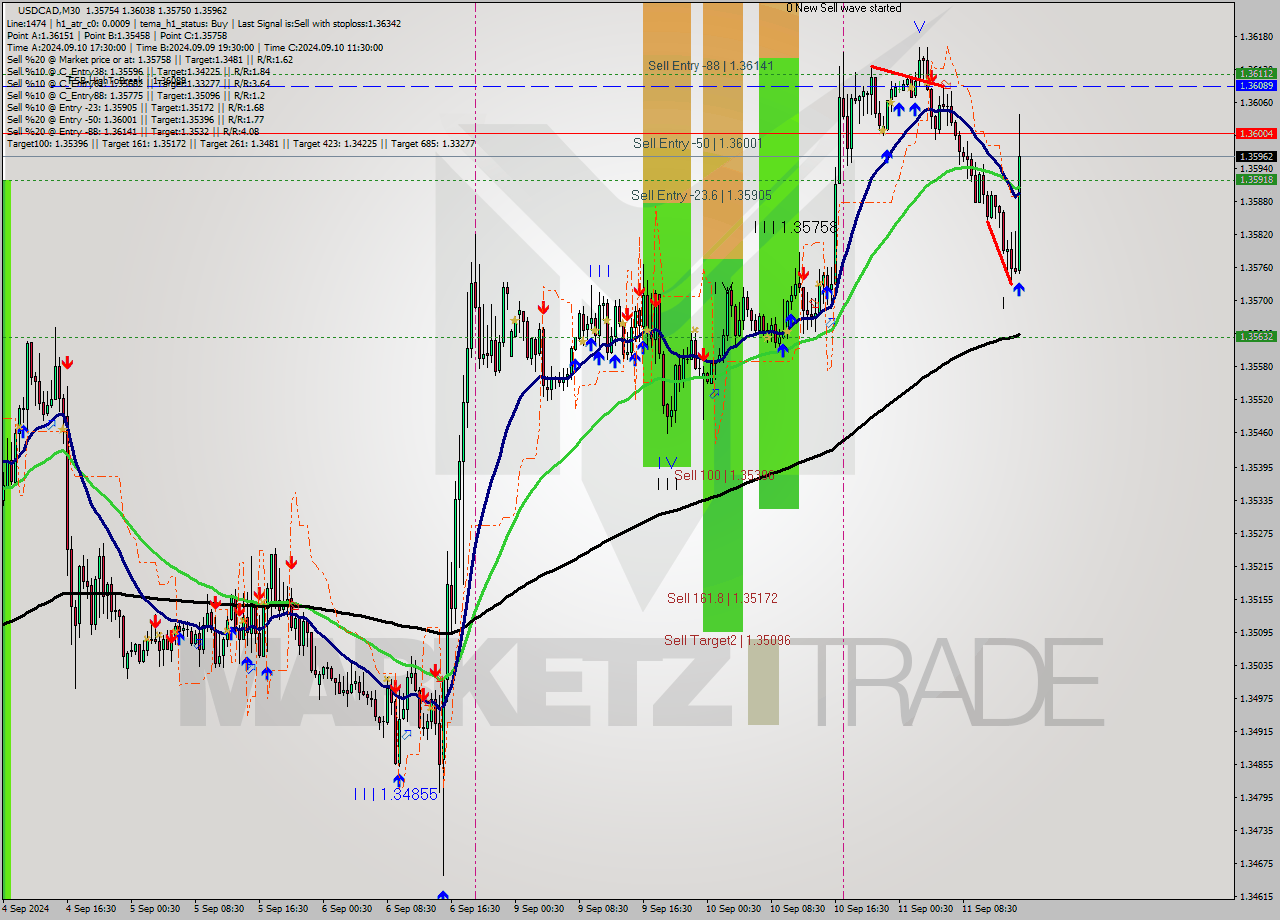Click the '9 Sep 00:30' time label
The image size is (1280, 920).
pyautogui.click(x=539, y=909)
